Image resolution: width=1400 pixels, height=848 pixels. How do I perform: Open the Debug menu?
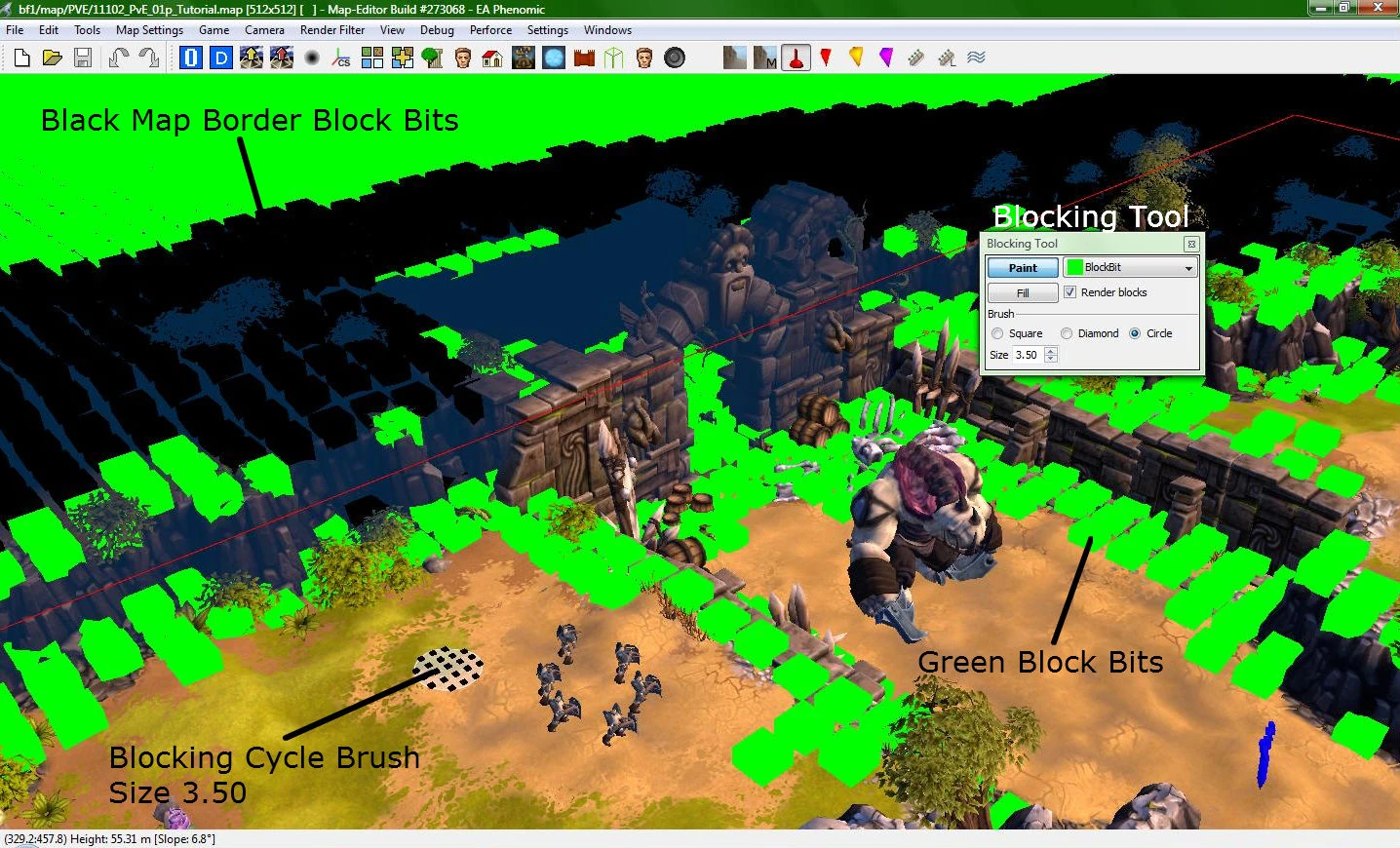(x=437, y=30)
